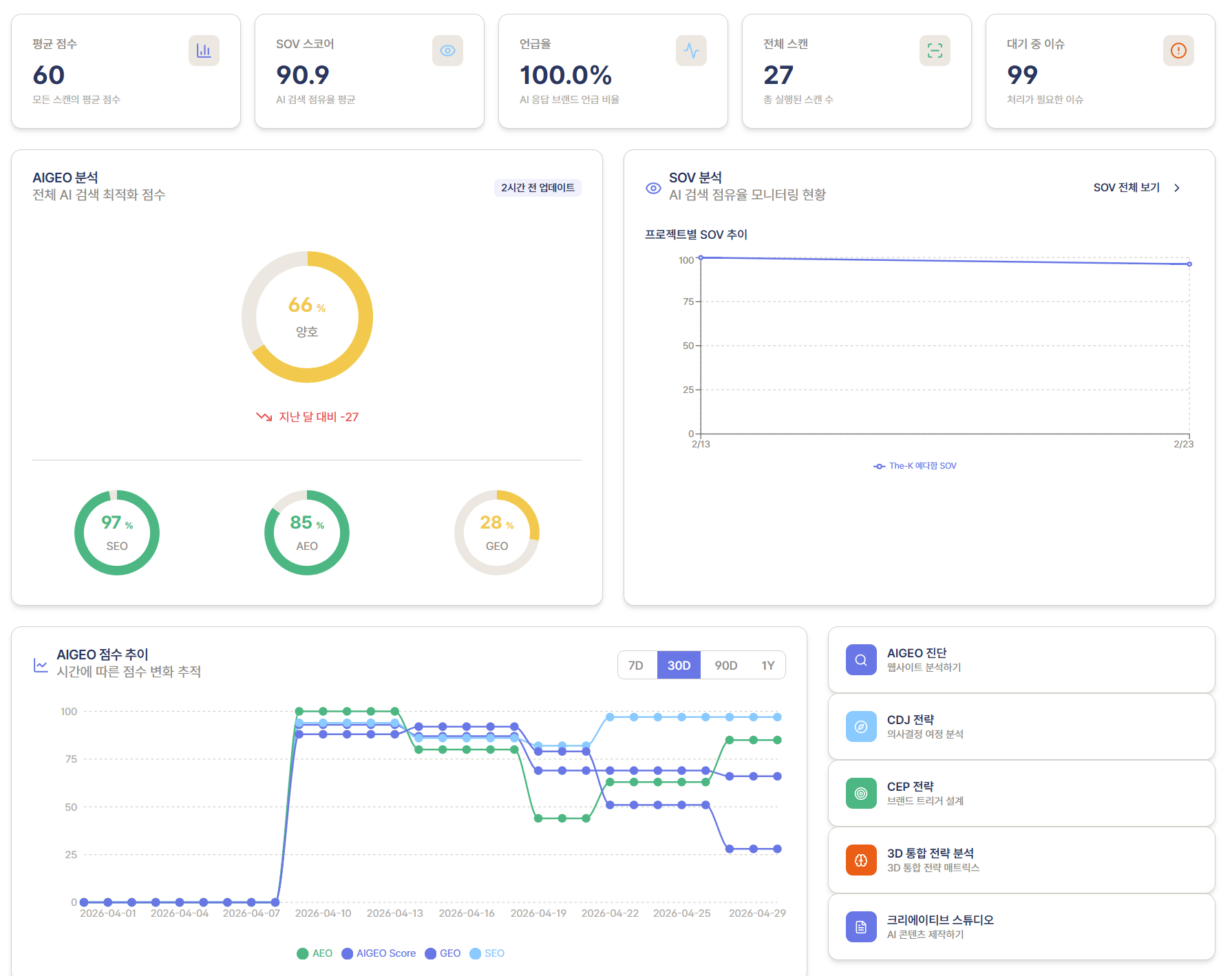Toggle AEO series in chart legend
Screen dimensions: 1232x976
pos(315,953)
